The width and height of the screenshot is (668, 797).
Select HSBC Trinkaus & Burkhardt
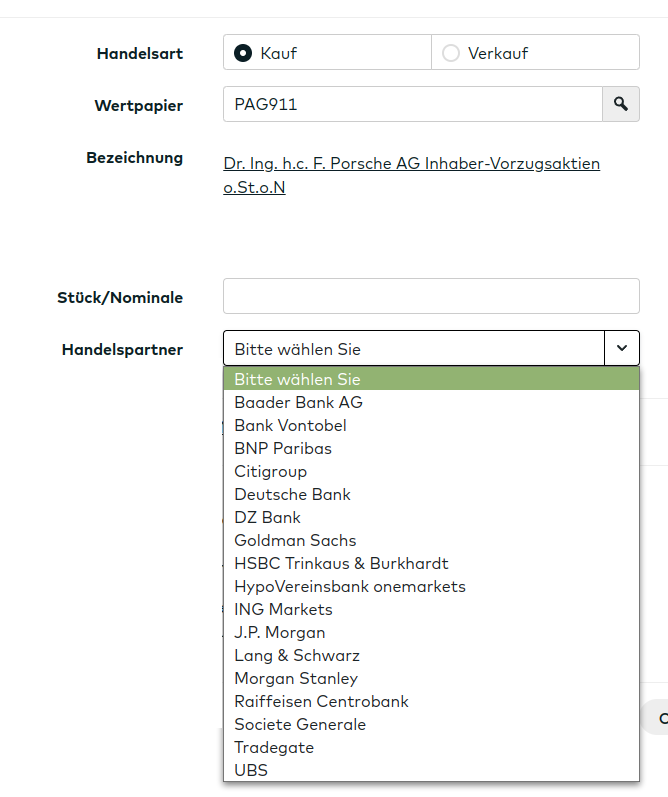(341, 563)
